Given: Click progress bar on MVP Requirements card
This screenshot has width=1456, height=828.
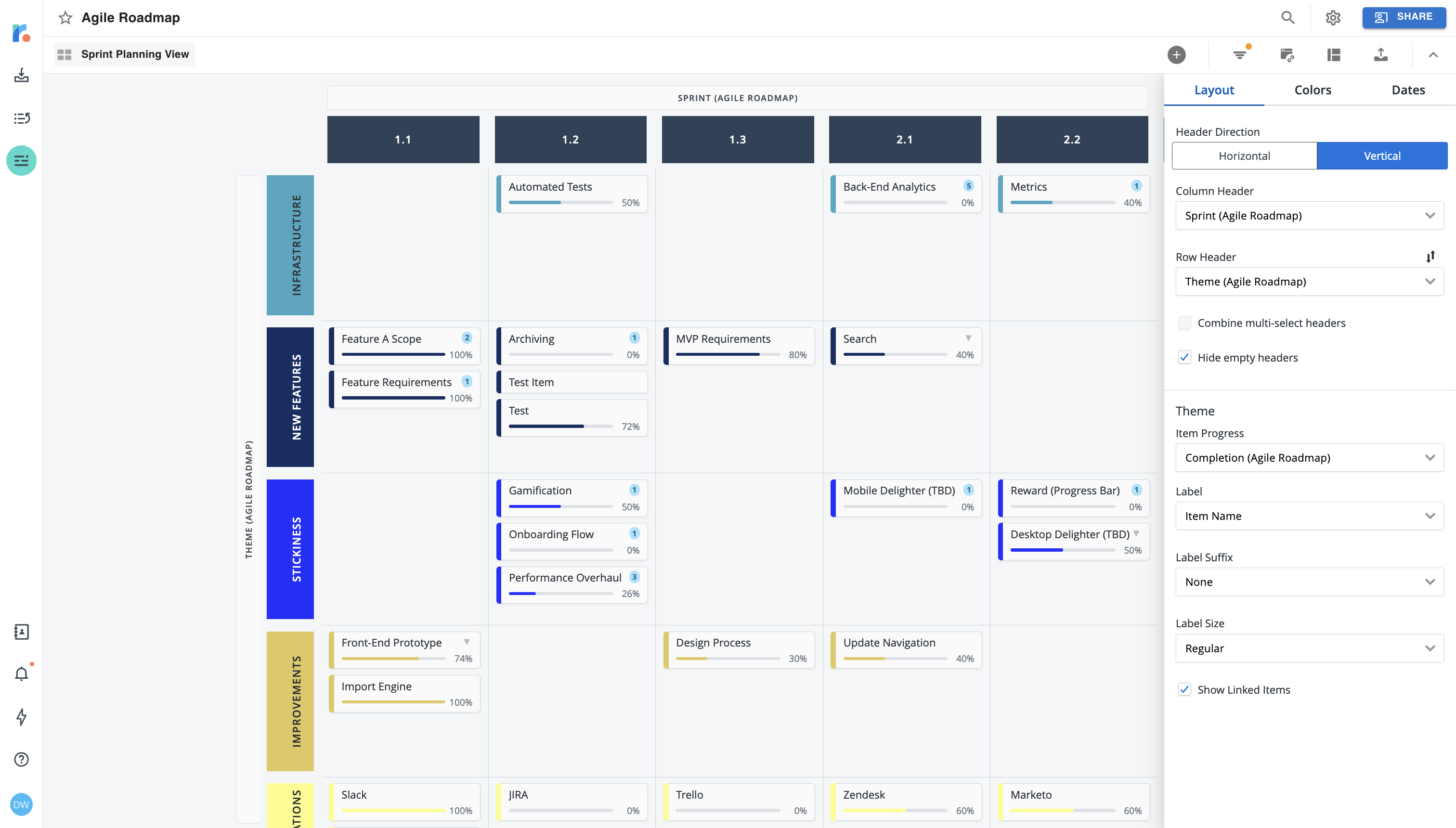Looking at the screenshot, I should (728, 354).
